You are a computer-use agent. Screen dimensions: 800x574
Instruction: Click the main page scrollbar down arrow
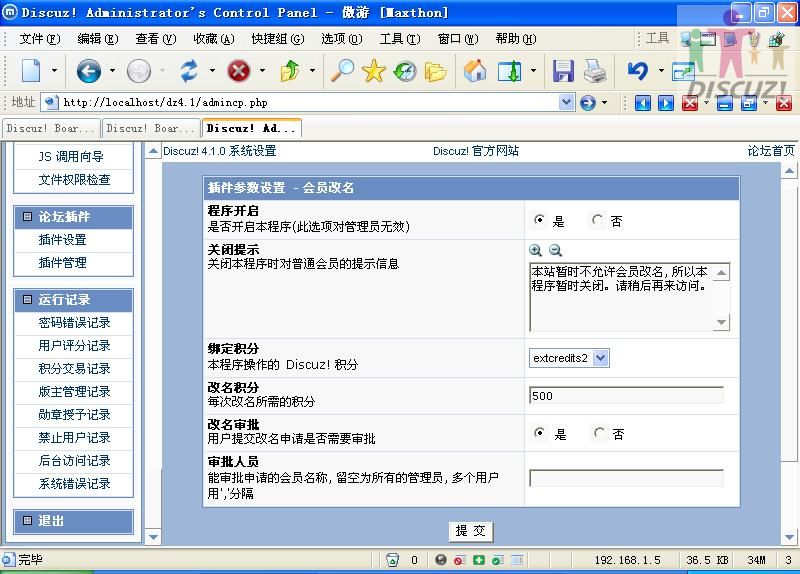click(x=789, y=537)
